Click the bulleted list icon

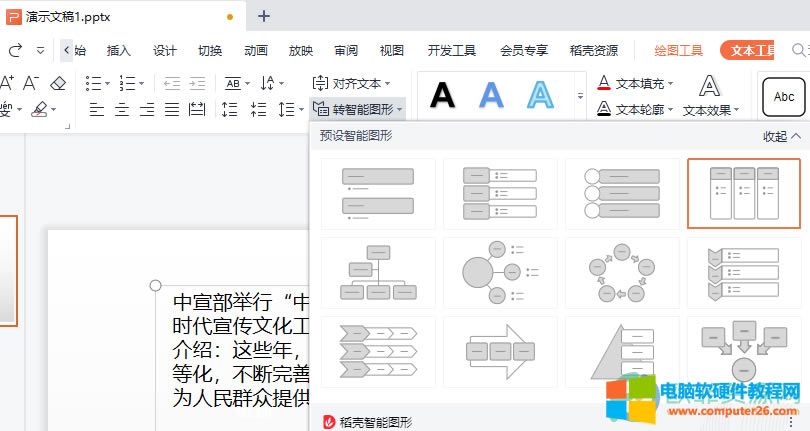[93, 83]
